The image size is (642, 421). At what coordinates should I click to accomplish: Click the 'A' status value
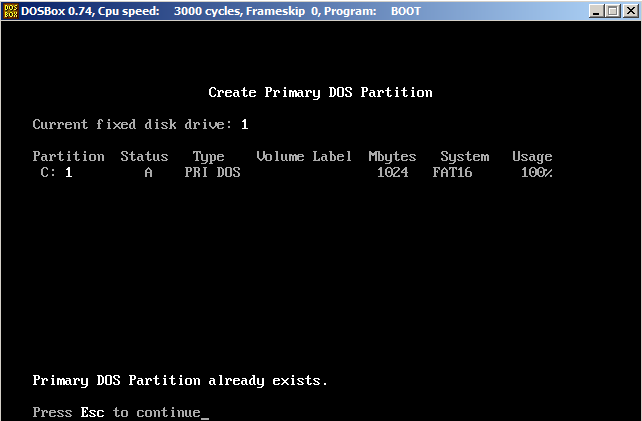click(148, 172)
